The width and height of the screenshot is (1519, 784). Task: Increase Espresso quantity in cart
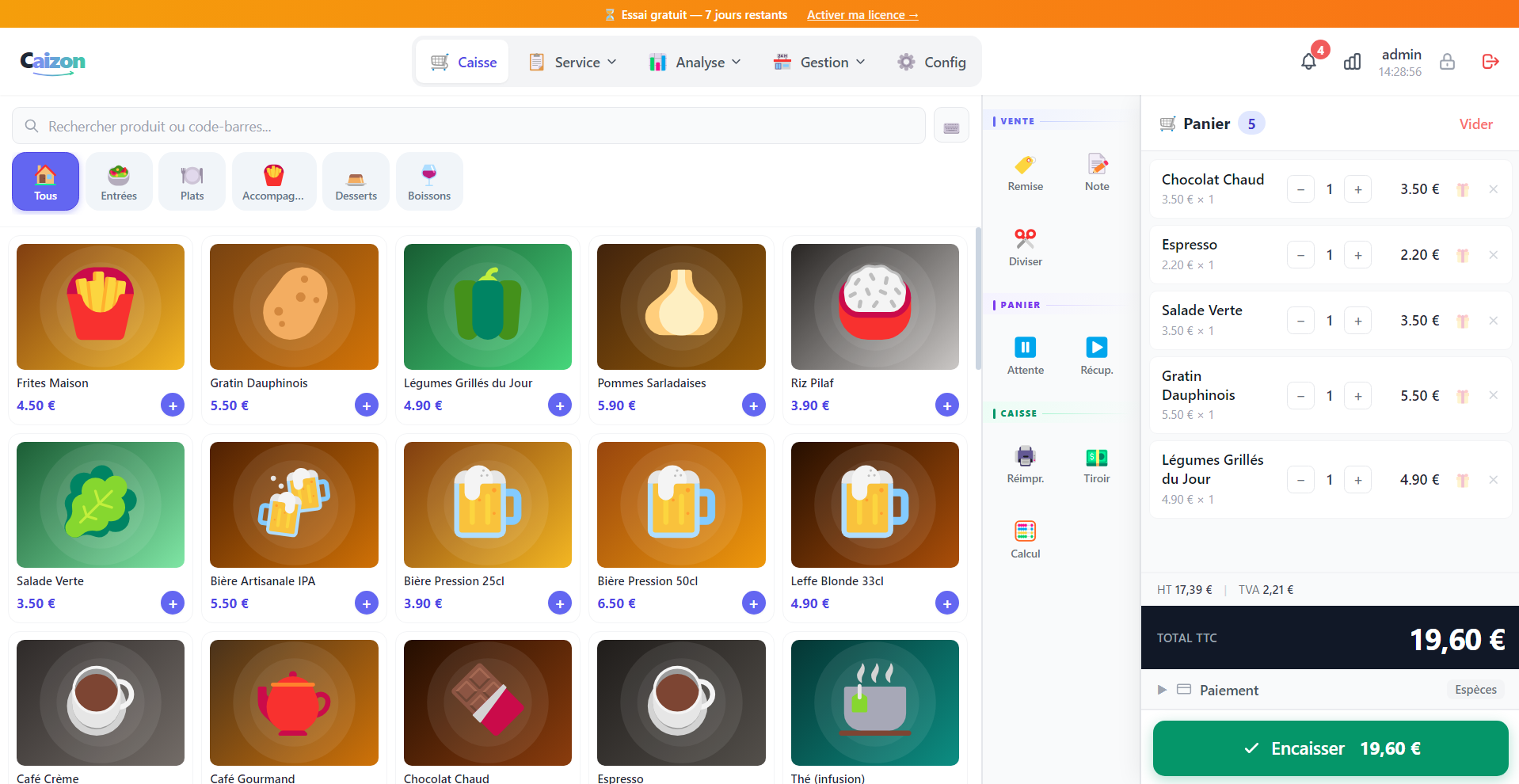click(x=1357, y=255)
